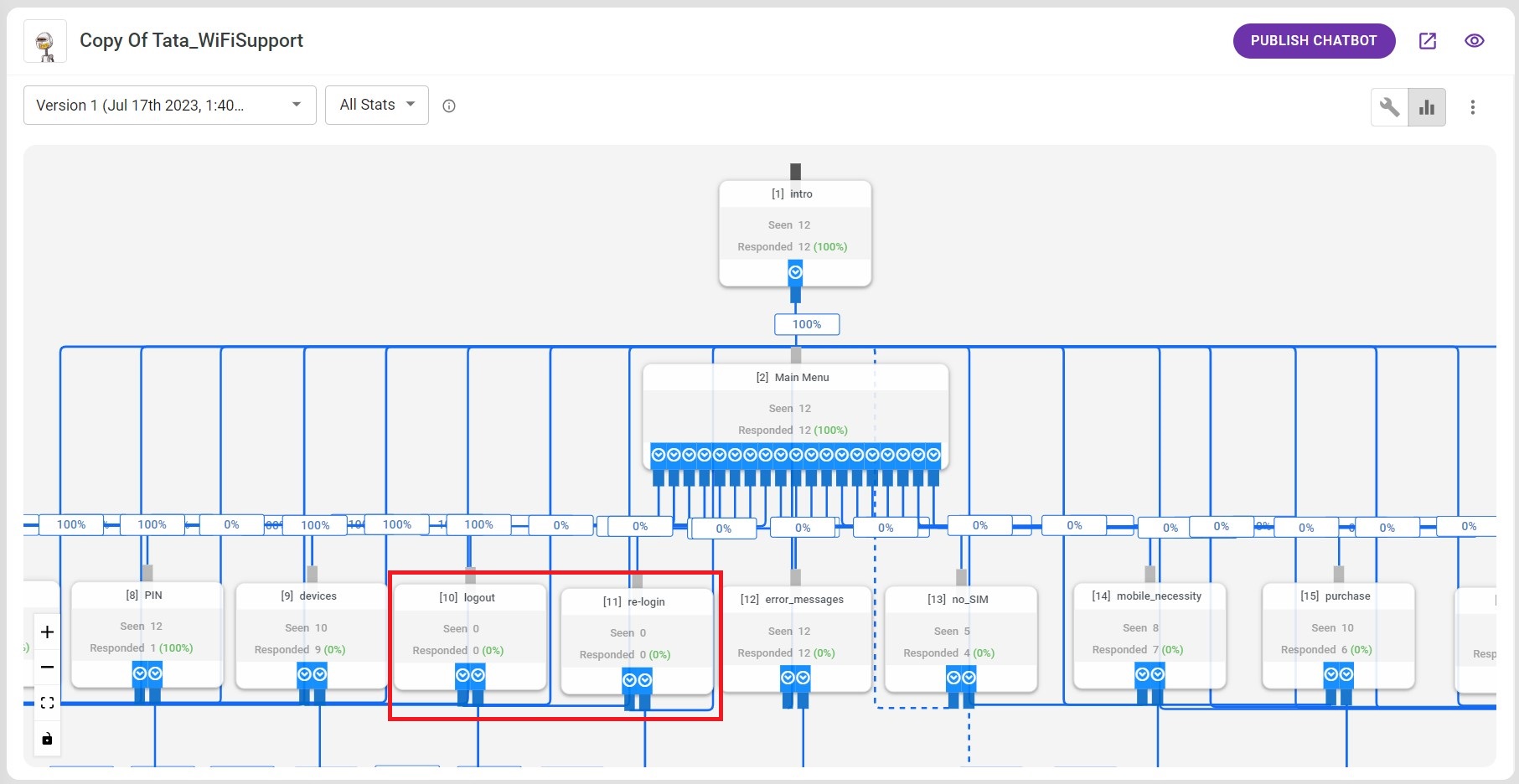The image size is (1519, 784).
Task: Toggle the canvas lock icon
Action: pos(47,738)
